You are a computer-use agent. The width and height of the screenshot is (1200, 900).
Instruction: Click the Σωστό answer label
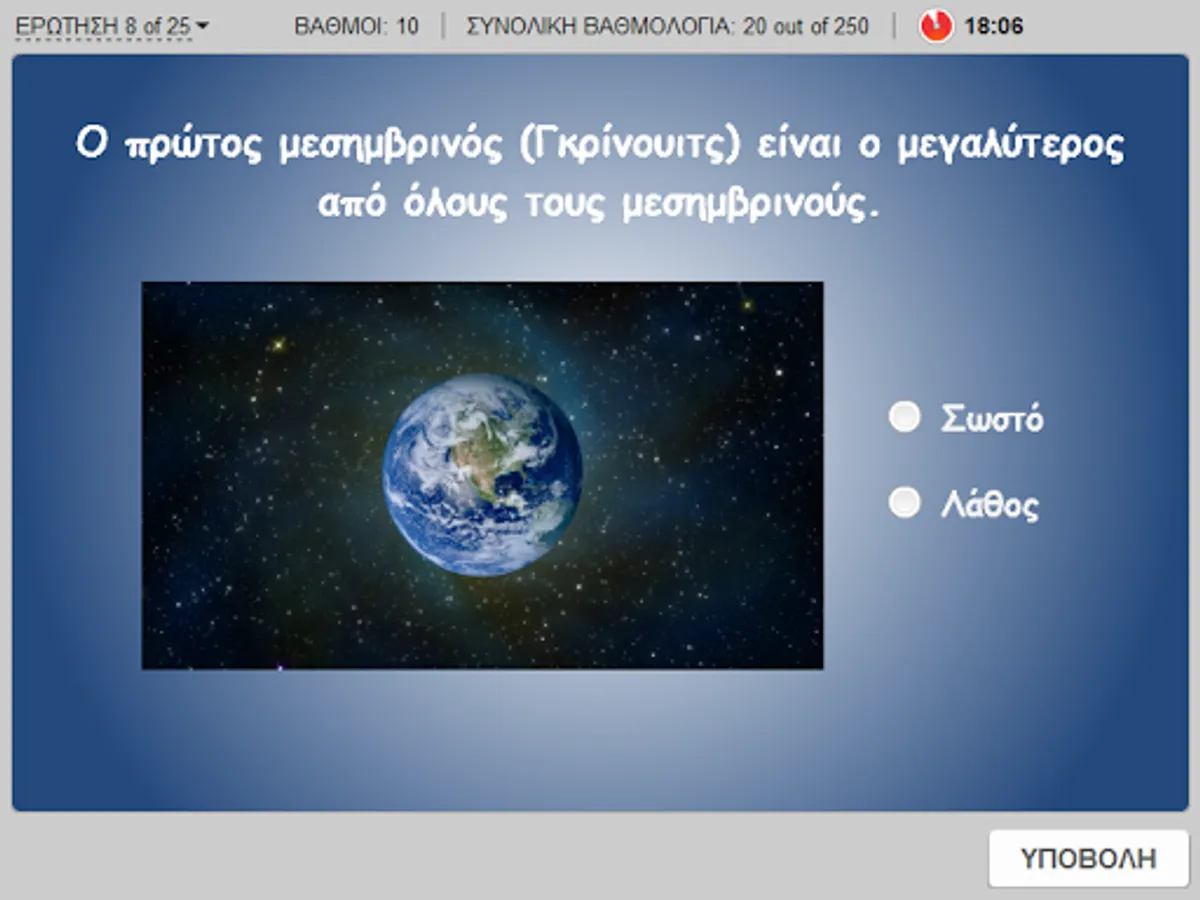coord(992,418)
